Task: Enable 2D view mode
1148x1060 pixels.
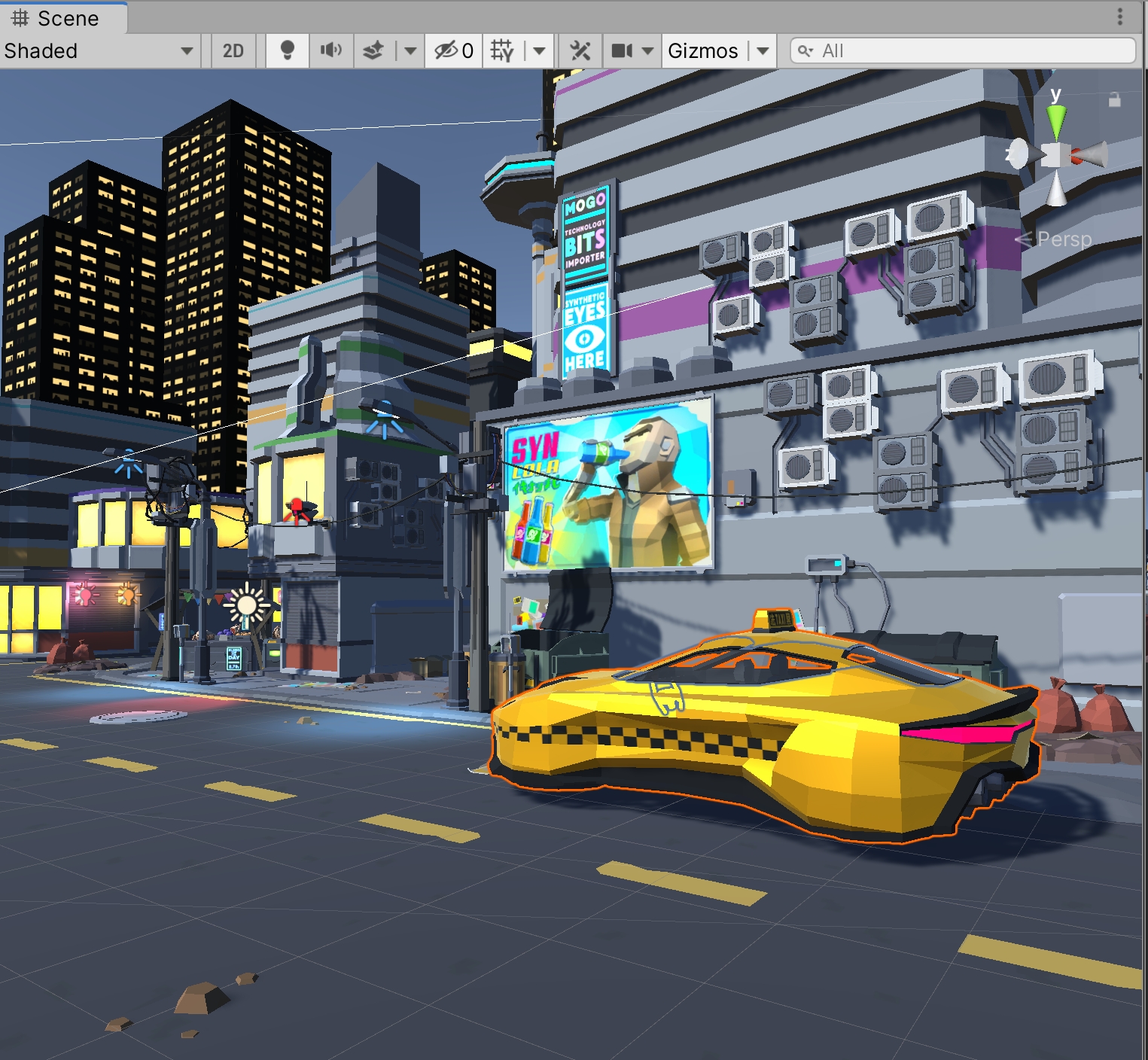Action: [x=233, y=50]
